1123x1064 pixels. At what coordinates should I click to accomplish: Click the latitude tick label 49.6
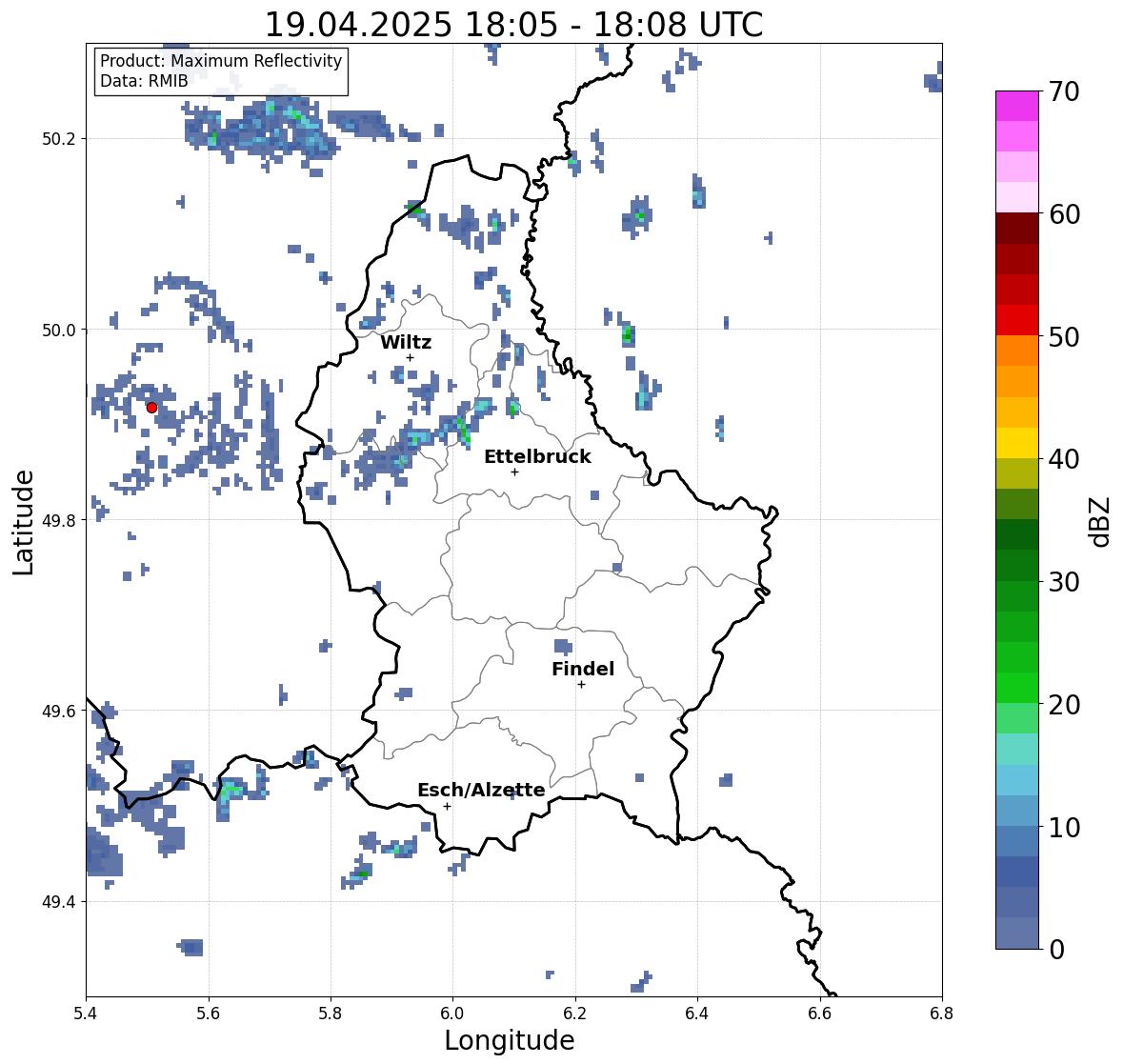point(59,711)
